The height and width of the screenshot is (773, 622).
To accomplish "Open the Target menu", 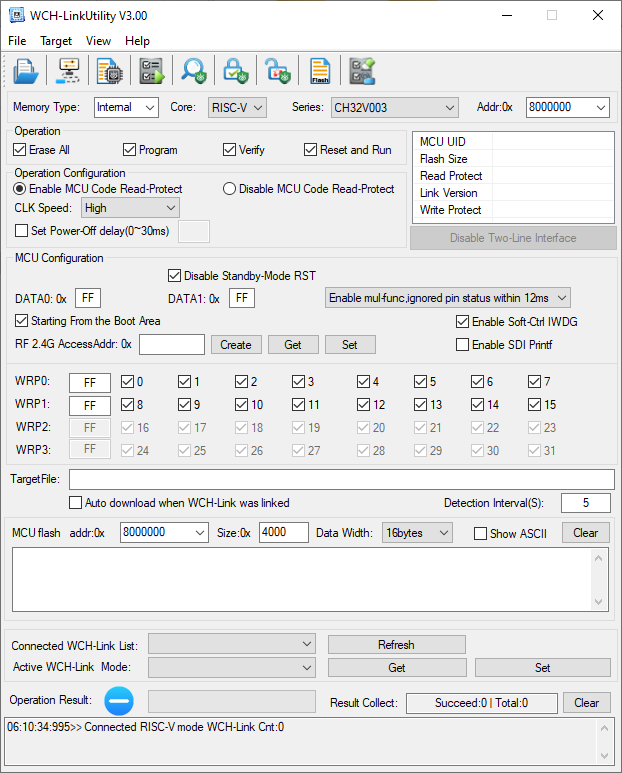I will (x=56, y=41).
